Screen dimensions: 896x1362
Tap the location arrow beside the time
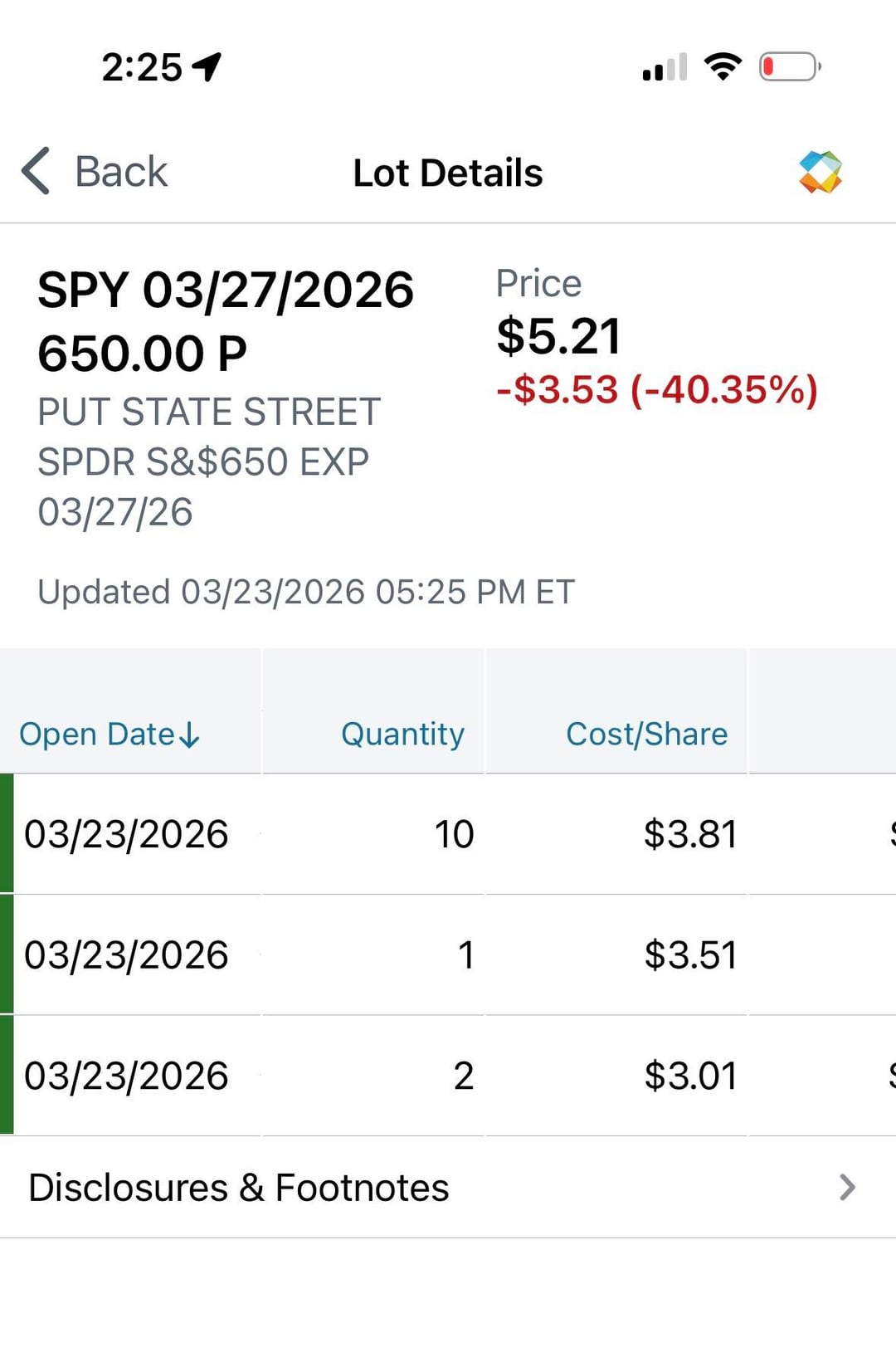point(207,66)
